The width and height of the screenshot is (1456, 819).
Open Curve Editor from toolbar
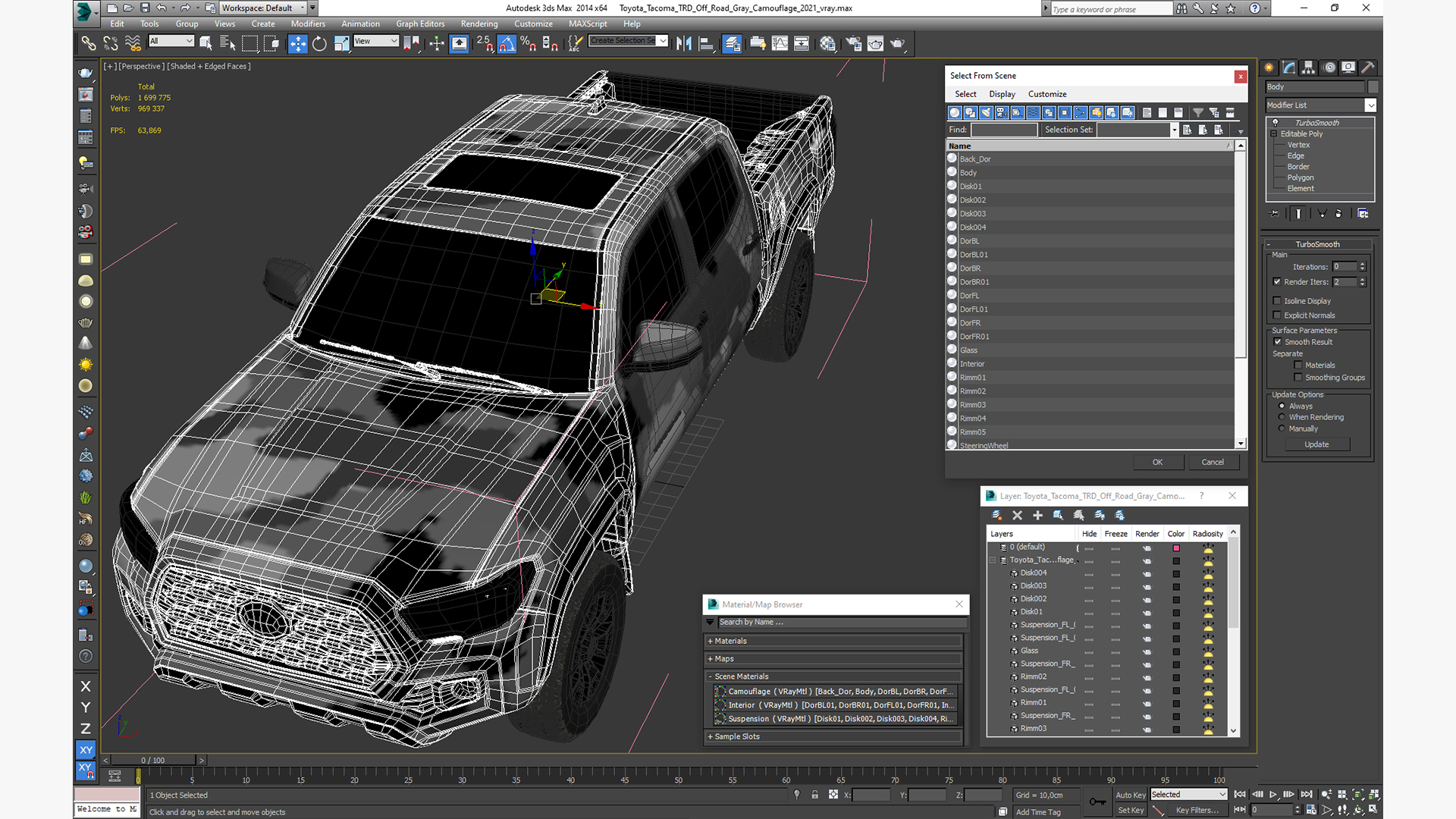coord(780,43)
